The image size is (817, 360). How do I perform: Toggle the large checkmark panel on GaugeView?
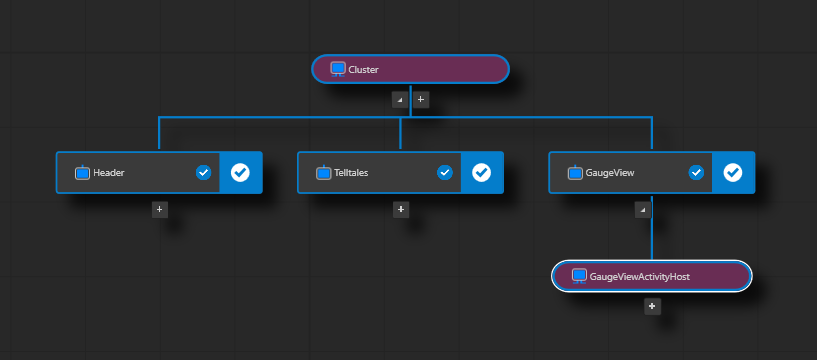tap(733, 172)
